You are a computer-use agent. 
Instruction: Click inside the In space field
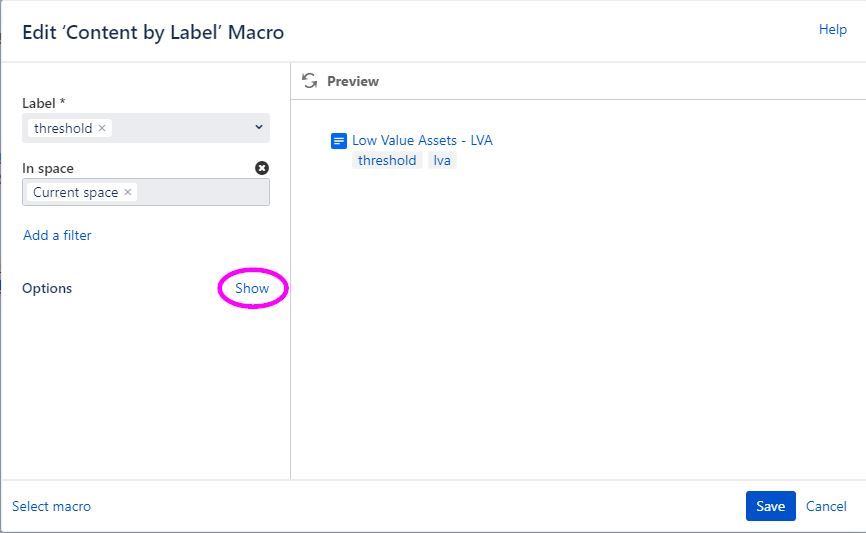(x=146, y=192)
